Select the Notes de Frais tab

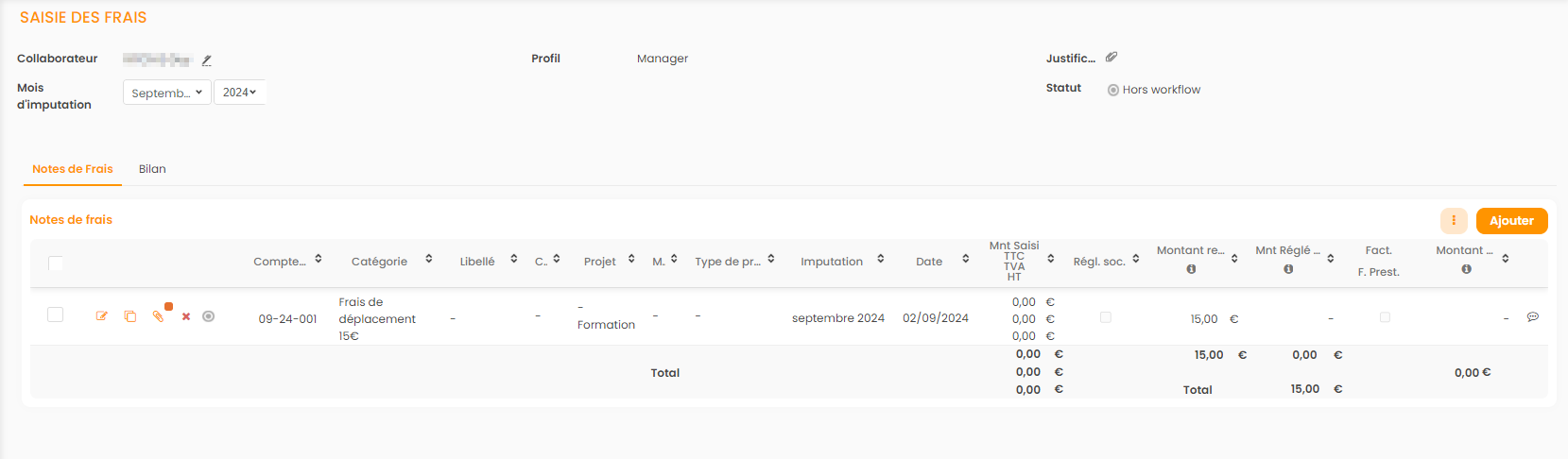point(73,169)
